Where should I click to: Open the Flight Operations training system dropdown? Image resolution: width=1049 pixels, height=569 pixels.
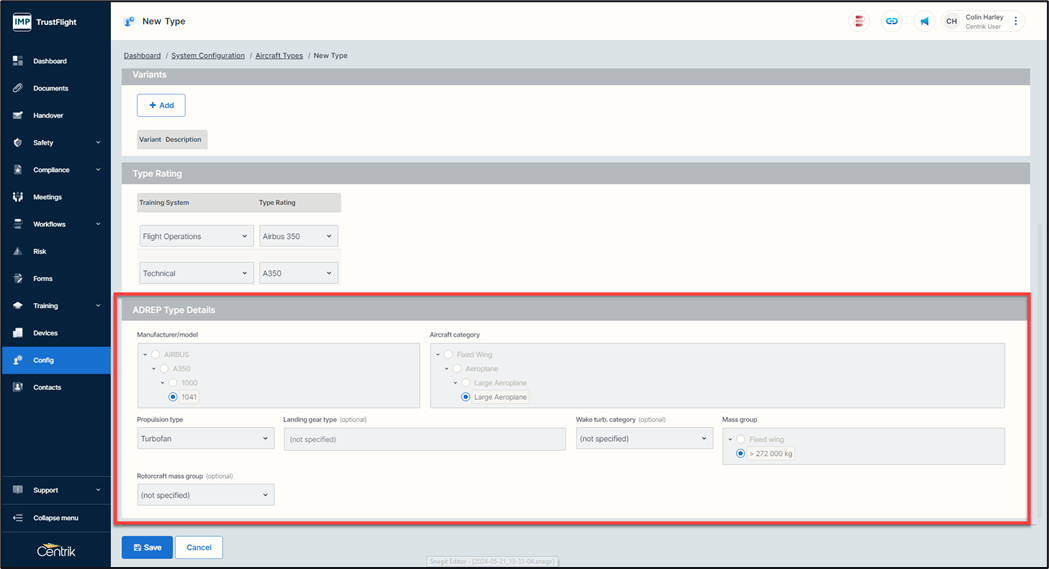point(196,236)
